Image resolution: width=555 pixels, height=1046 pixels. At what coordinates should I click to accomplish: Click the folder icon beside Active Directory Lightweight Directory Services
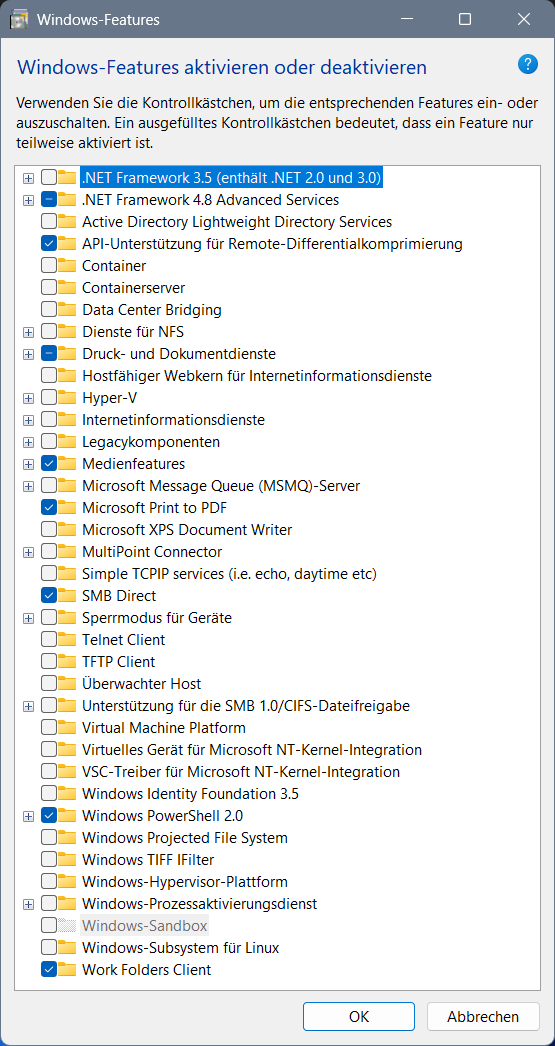point(67,221)
